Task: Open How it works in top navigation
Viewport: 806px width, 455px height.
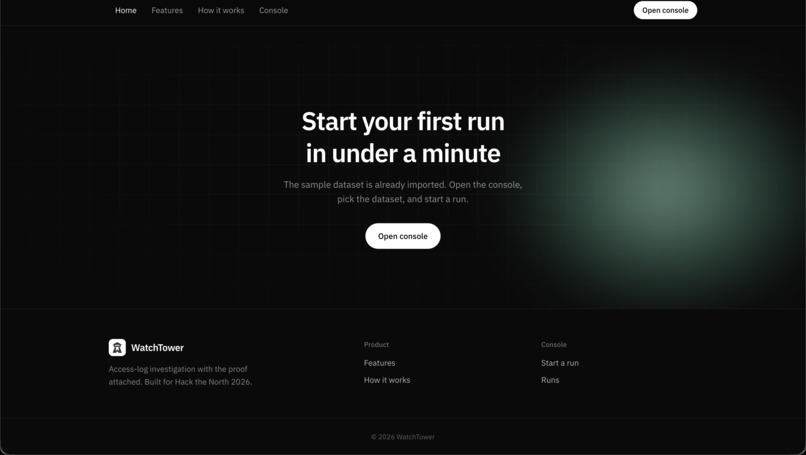Action: [221, 10]
